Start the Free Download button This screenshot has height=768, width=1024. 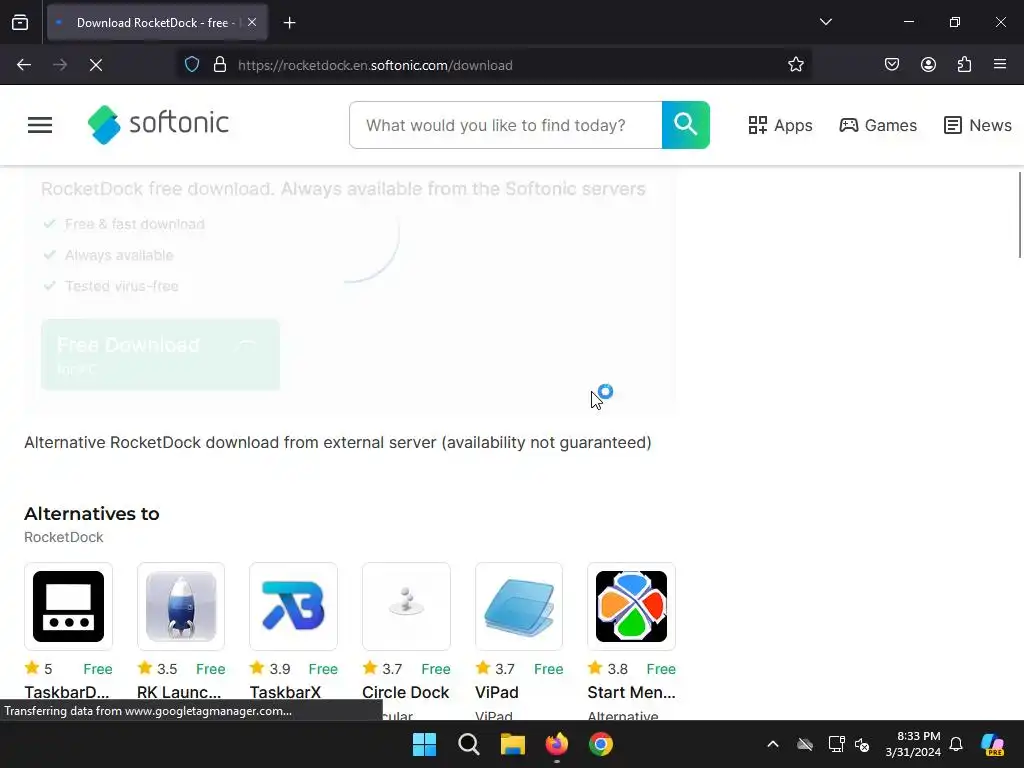161,355
